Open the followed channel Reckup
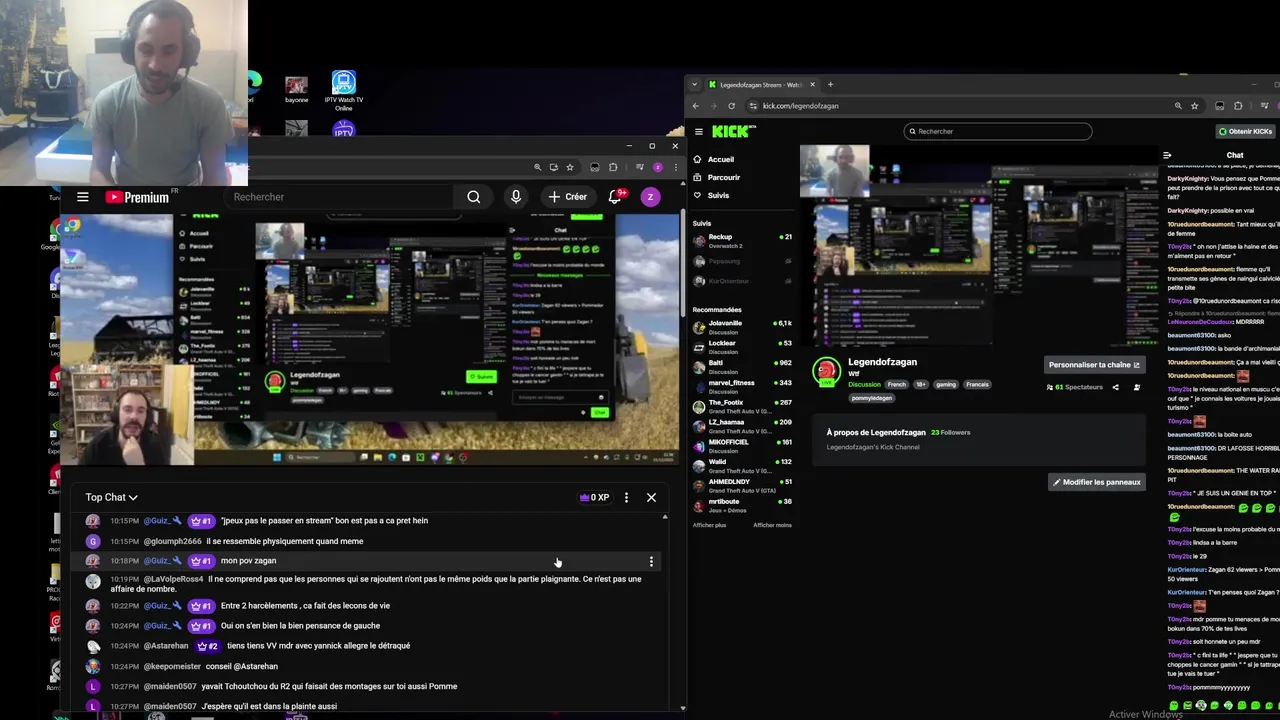 click(x=742, y=241)
